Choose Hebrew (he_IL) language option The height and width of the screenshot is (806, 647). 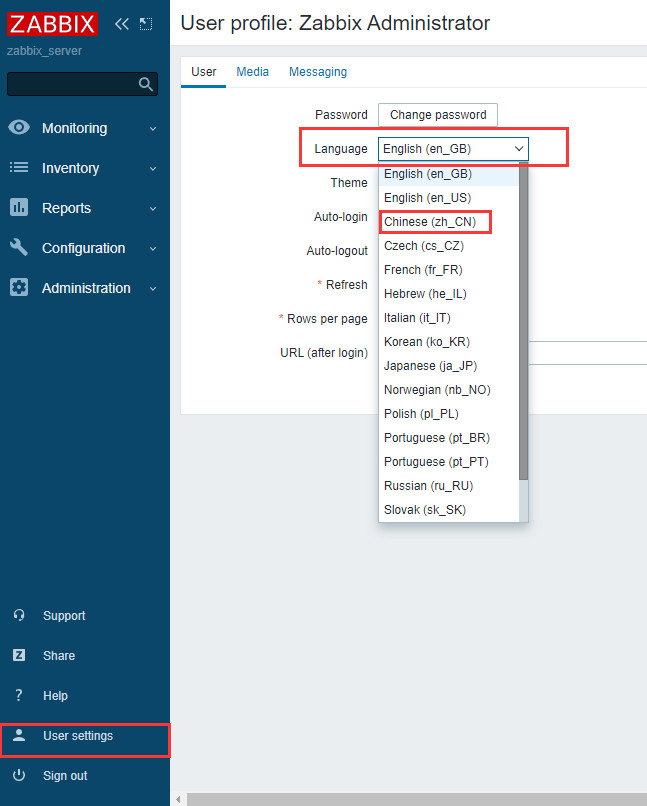[x=449, y=294]
